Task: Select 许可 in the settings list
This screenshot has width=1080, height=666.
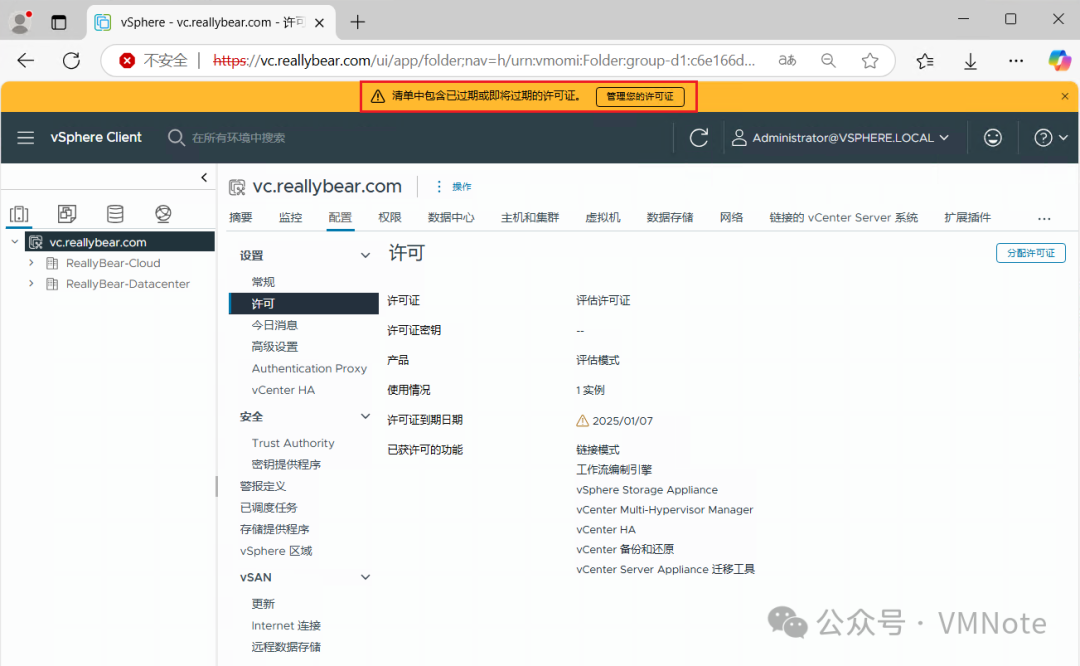Action: [304, 304]
